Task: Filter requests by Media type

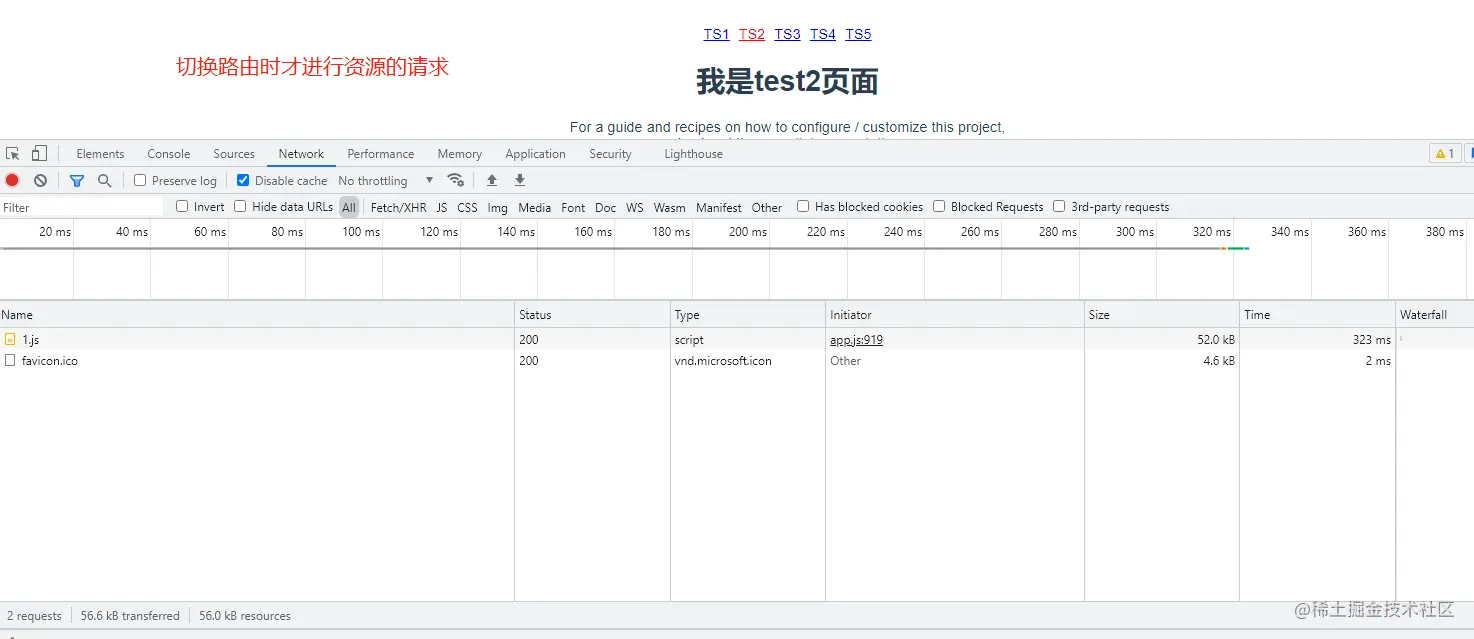Action: point(535,208)
